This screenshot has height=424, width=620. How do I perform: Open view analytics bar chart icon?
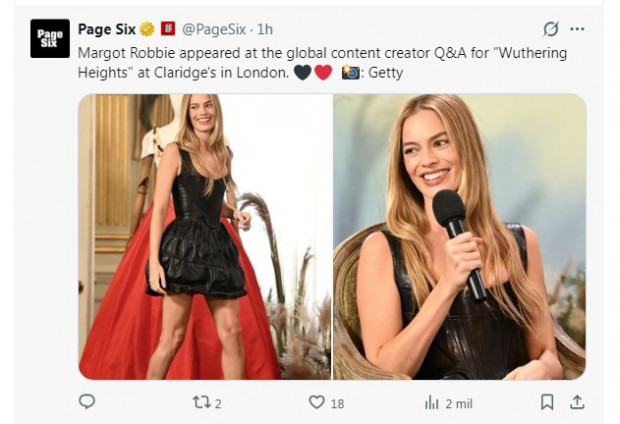coord(432,402)
